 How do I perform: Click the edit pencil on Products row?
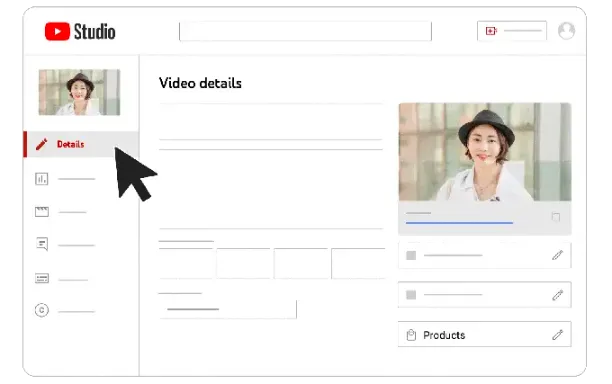pos(557,335)
